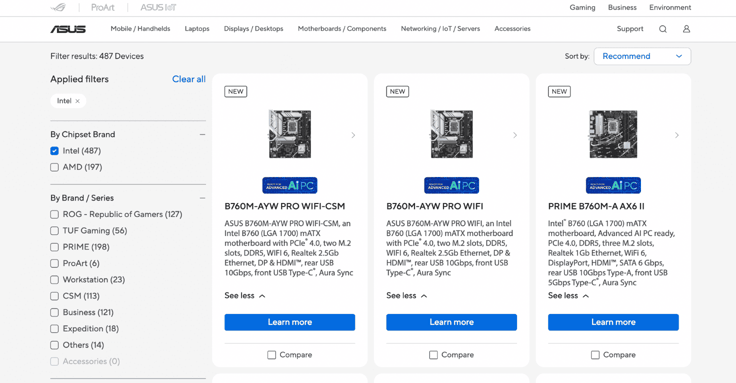Go to Environment section
The width and height of the screenshot is (736, 383).
pos(670,8)
